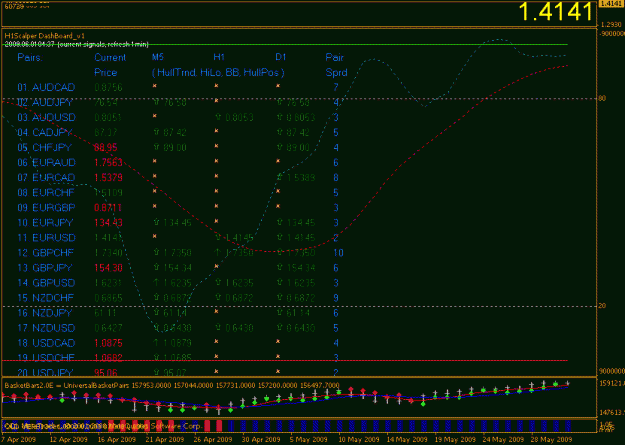The width and height of the screenshot is (625, 445).
Task: Click the level 20 label on the right scale
Action: coord(602,306)
